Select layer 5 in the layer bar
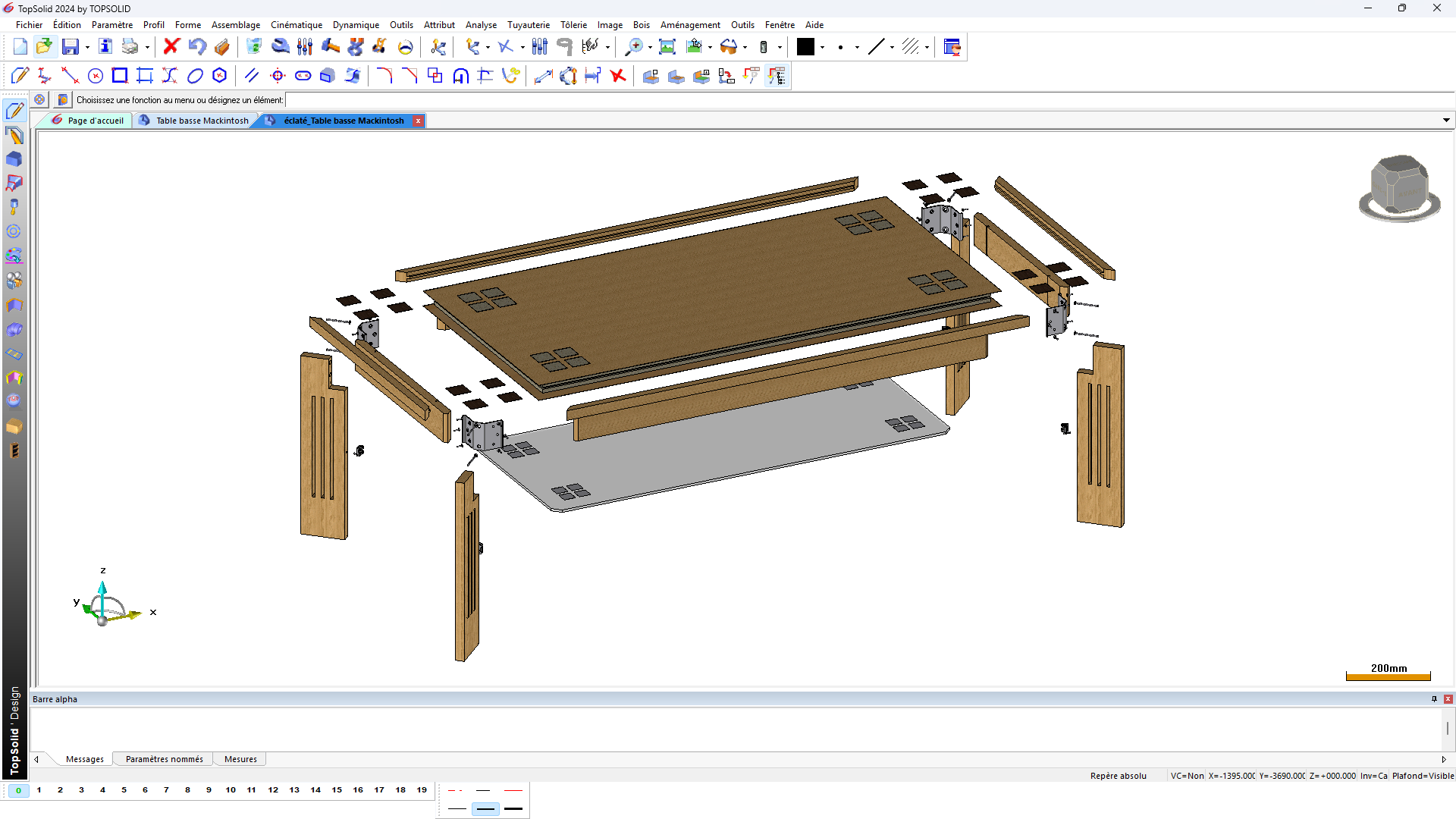This screenshot has height=819, width=1456. click(124, 790)
